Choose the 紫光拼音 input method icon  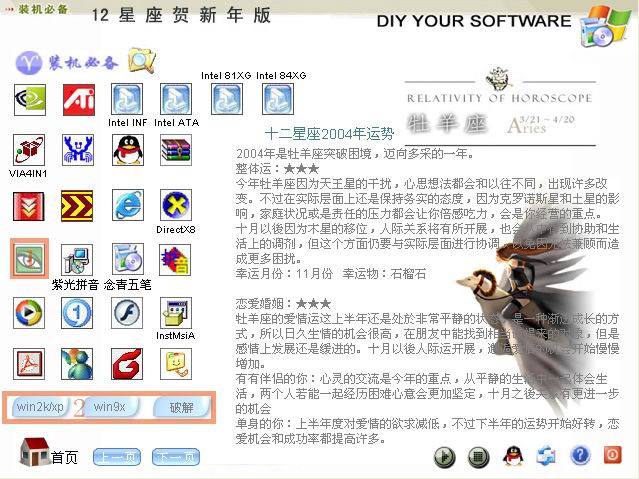tap(77, 260)
